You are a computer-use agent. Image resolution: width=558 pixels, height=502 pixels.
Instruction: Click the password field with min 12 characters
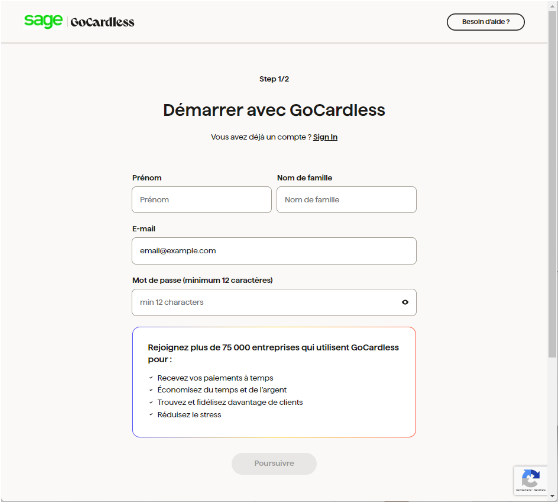coord(274,302)
